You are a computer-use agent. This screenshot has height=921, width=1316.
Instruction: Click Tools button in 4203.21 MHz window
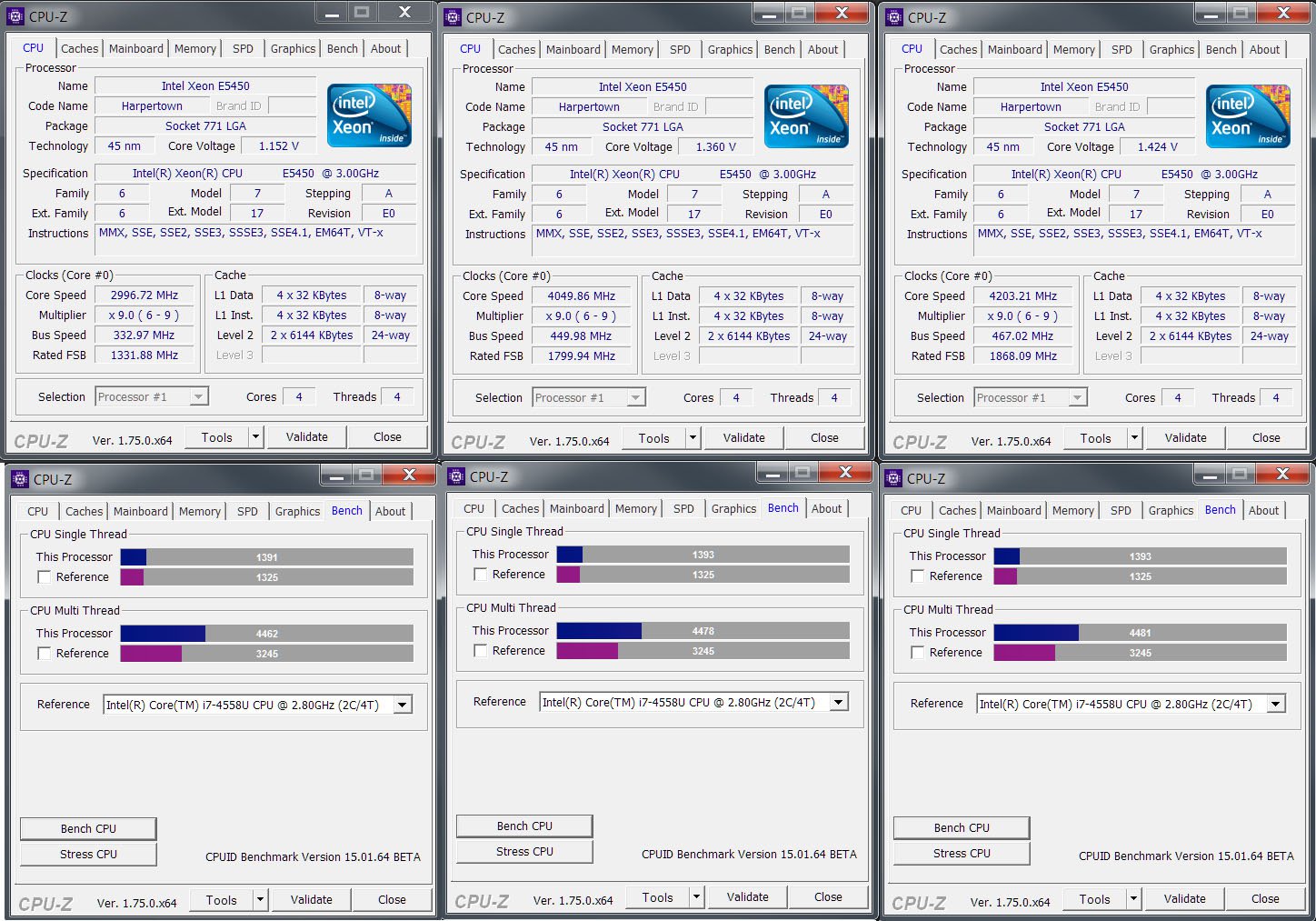pos(1095,438)
